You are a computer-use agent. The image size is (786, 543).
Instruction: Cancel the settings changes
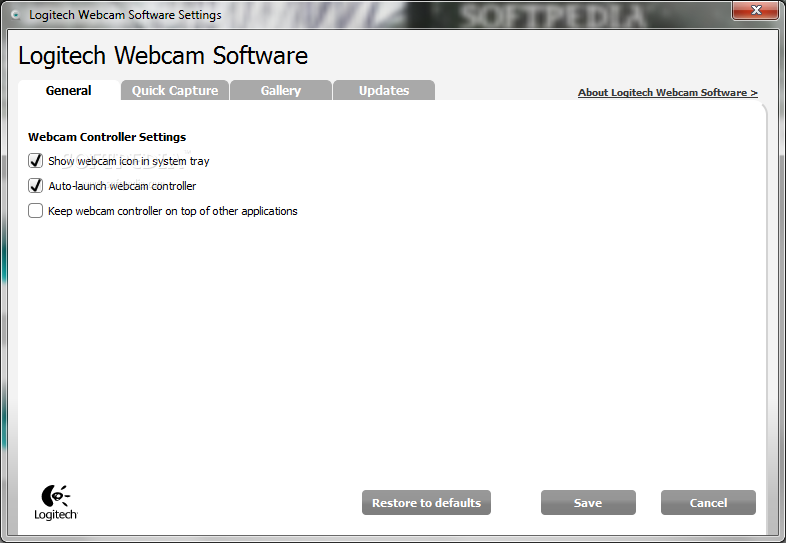(x=708, y=502)
